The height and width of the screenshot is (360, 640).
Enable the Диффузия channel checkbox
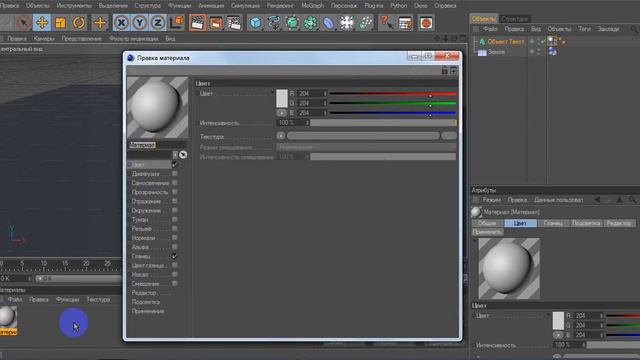click(x=175, y=173)
